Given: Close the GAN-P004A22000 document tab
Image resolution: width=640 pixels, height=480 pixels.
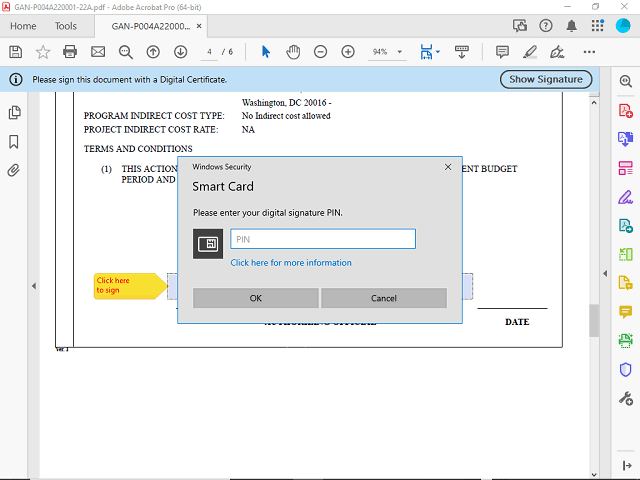Looking at the screenshot, I should [199, 26].
